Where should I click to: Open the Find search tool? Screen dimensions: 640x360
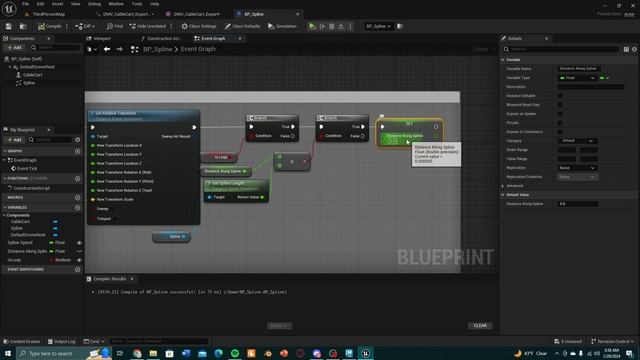(x=115, y=26)
